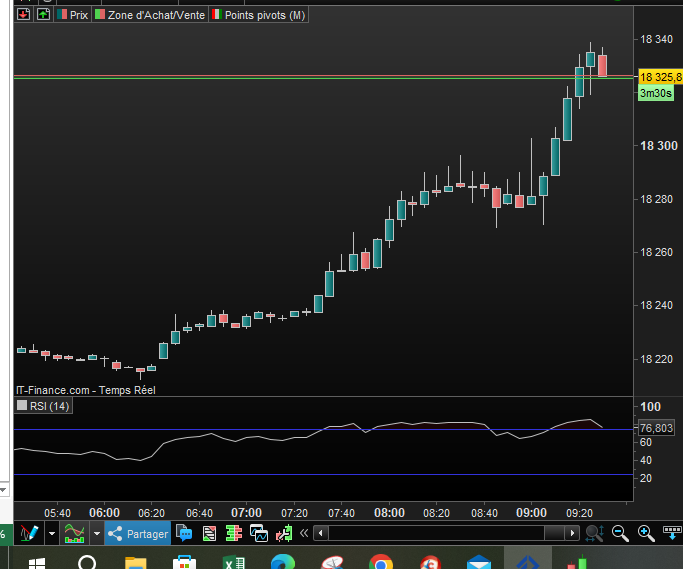Open the satellite dish app on taskbar
Image resolution: width=683 pixels, height=569 pixels.
(x=332, y=562)
